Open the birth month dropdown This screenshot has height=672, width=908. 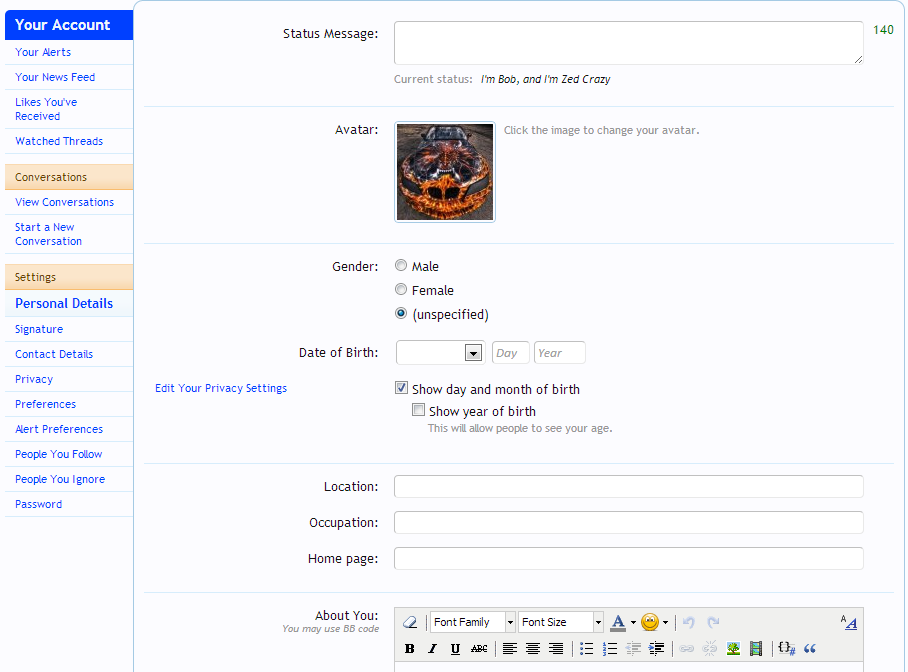click(441, 353)
